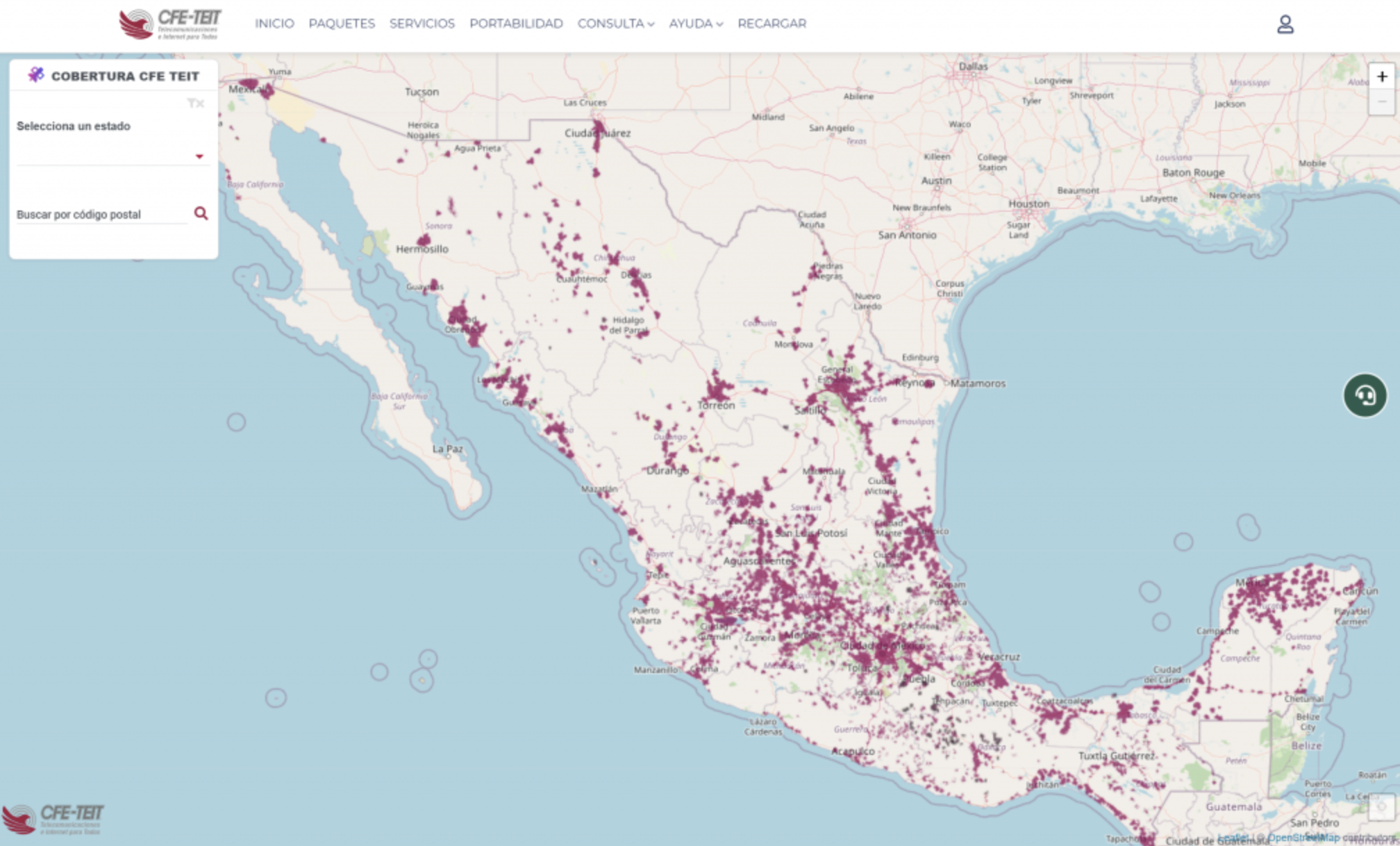The width and height of the screenshot is (1400, 846).
Task: Click the clear filter icon in coverage panel
Action: coord(196,103)
